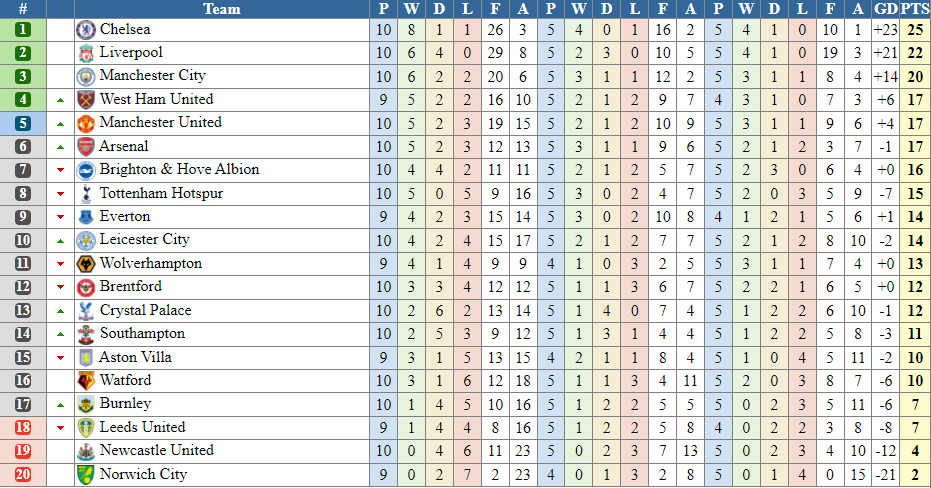931x488 pixels.
Task: Click the Chelsea club crest icon
Action: click(x=86, y=30)
